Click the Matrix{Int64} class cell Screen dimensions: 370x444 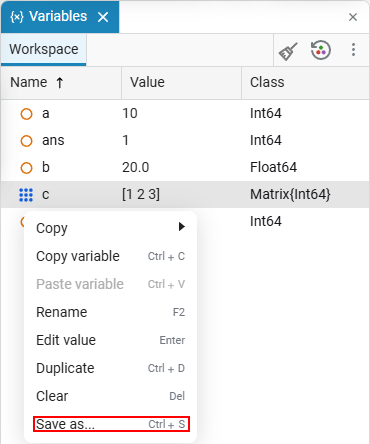(290, 194)
